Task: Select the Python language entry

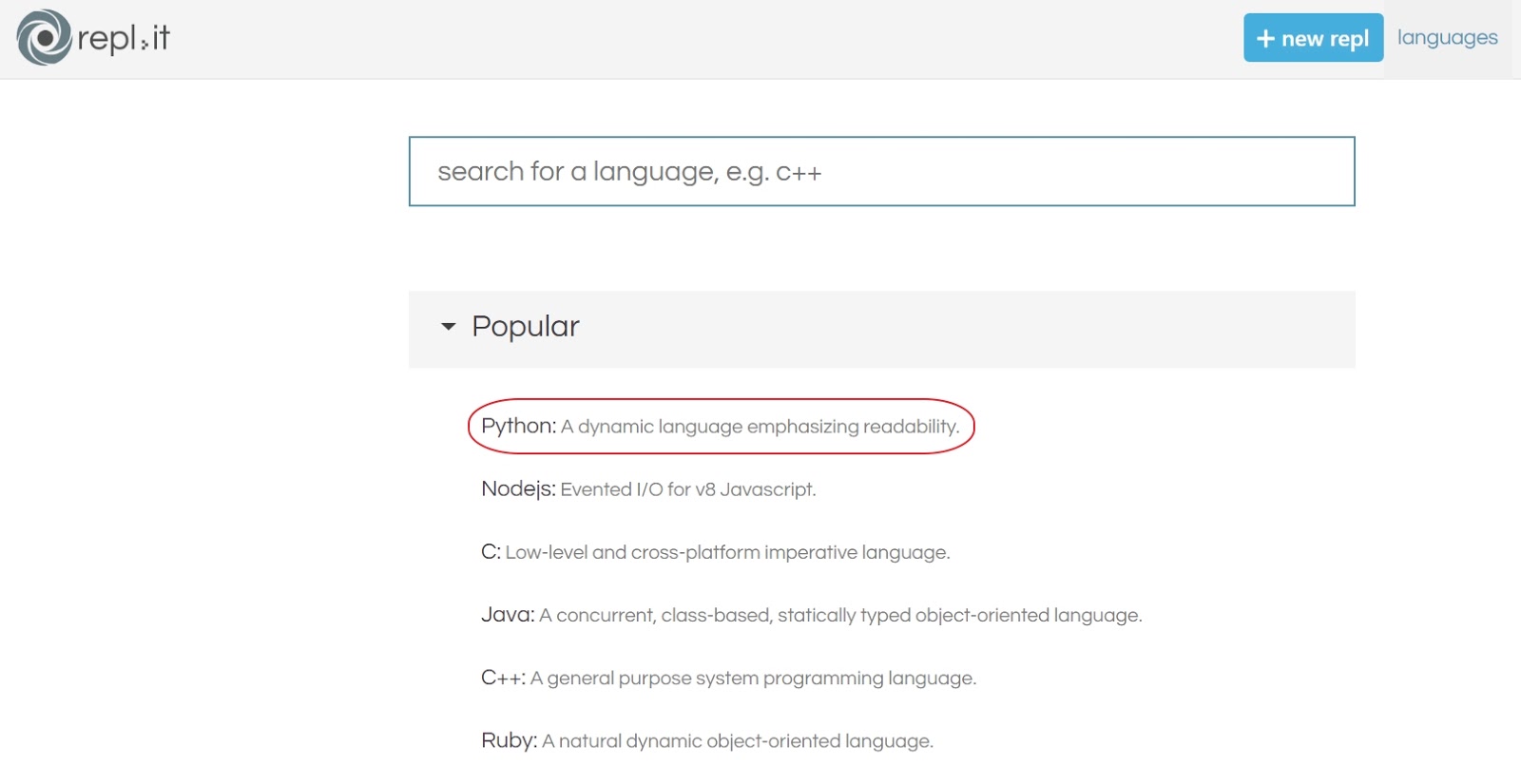Action: 721,427
